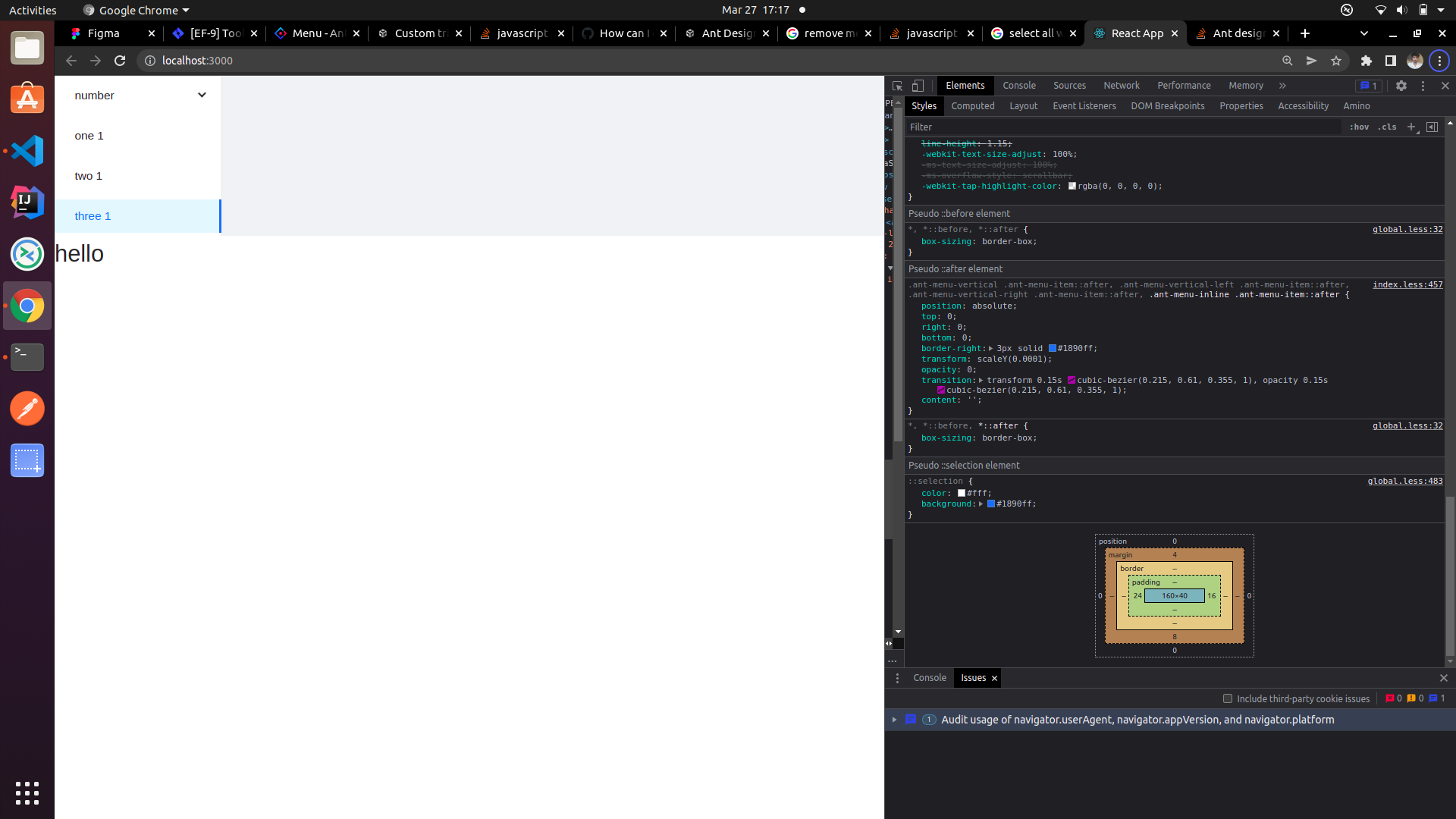Click the #1890ff border-right color swatch
1456x819 pixels.
coord(1053,349)
